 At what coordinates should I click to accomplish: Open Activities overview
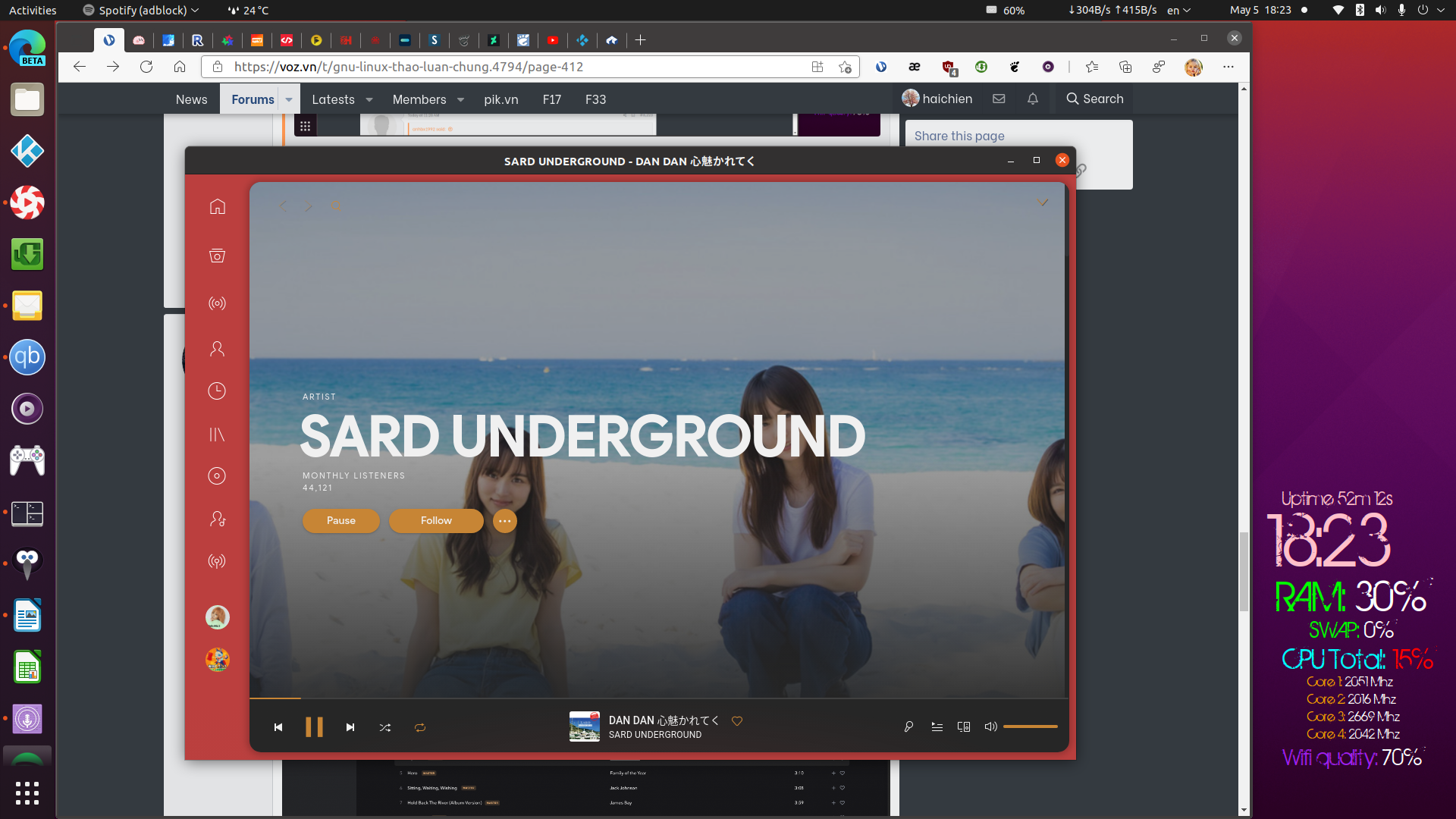[33, 10]
